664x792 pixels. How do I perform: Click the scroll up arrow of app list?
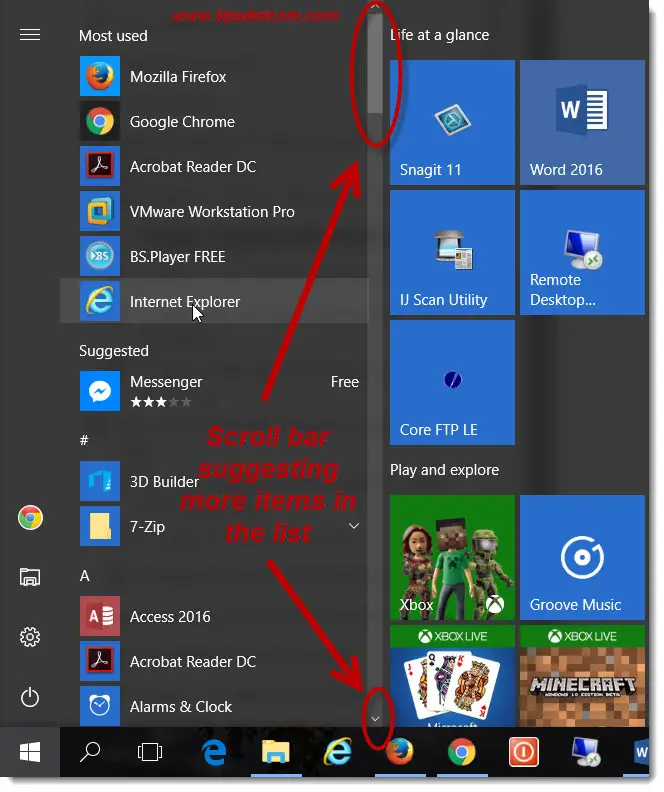point(375,7)
